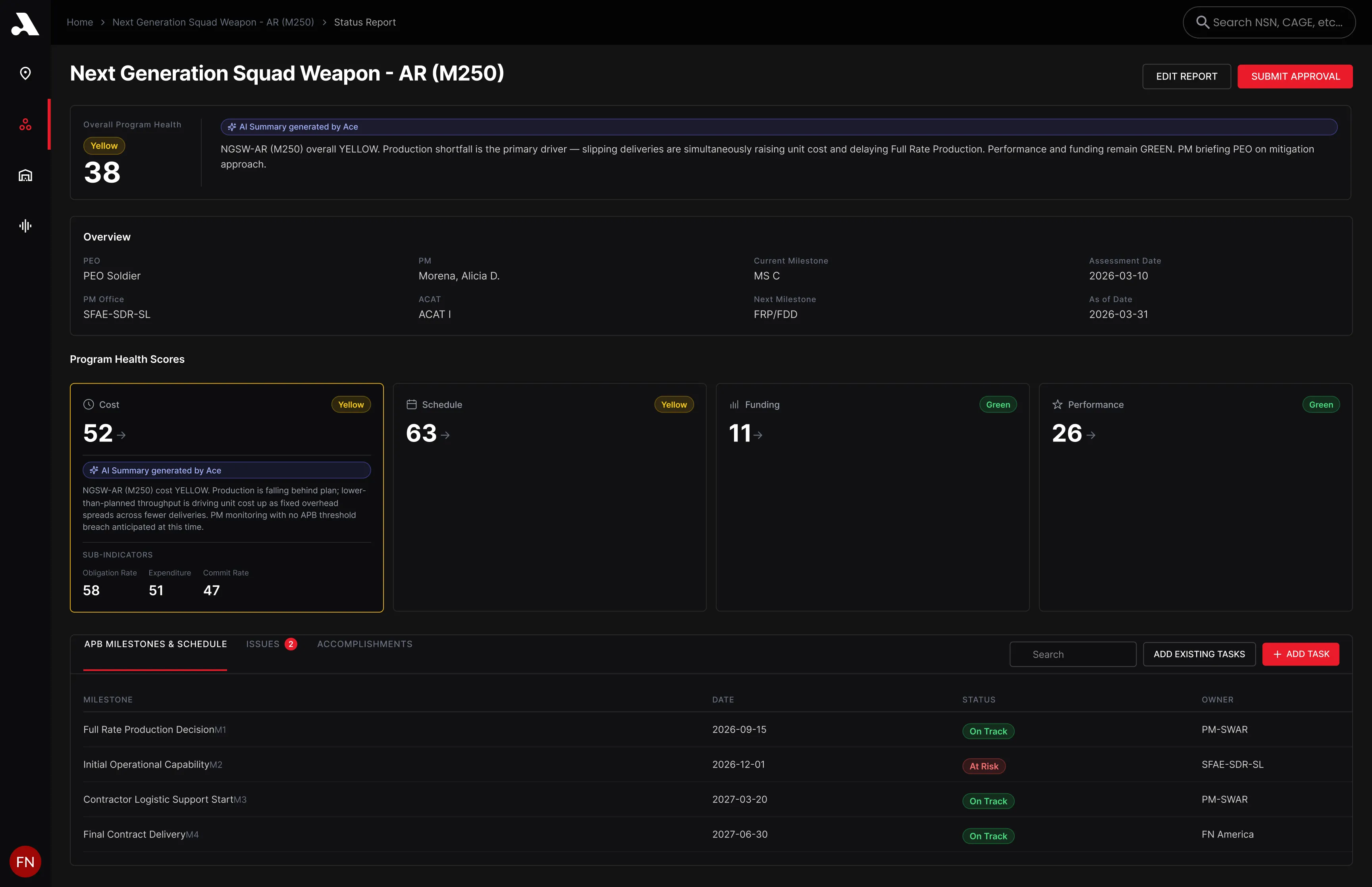
Task: Click the STATUS column header
Action: point(979,700)
